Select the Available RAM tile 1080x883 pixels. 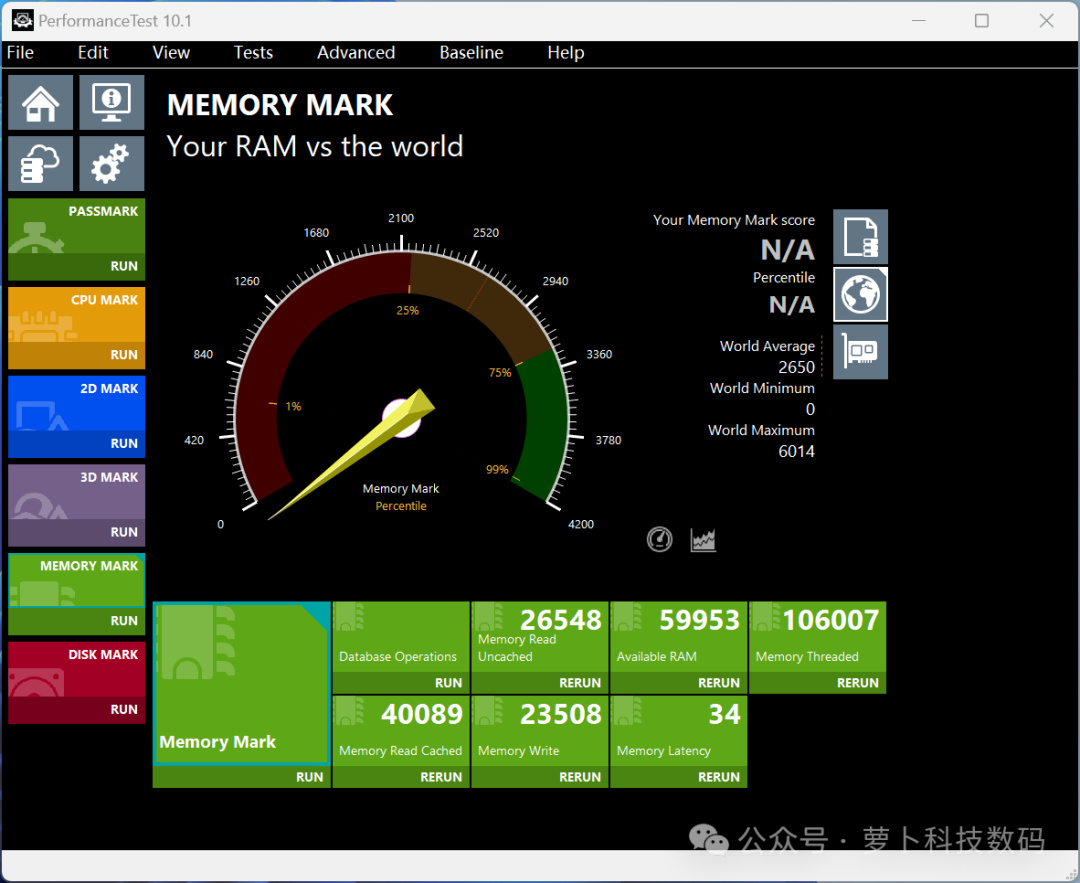678,637
